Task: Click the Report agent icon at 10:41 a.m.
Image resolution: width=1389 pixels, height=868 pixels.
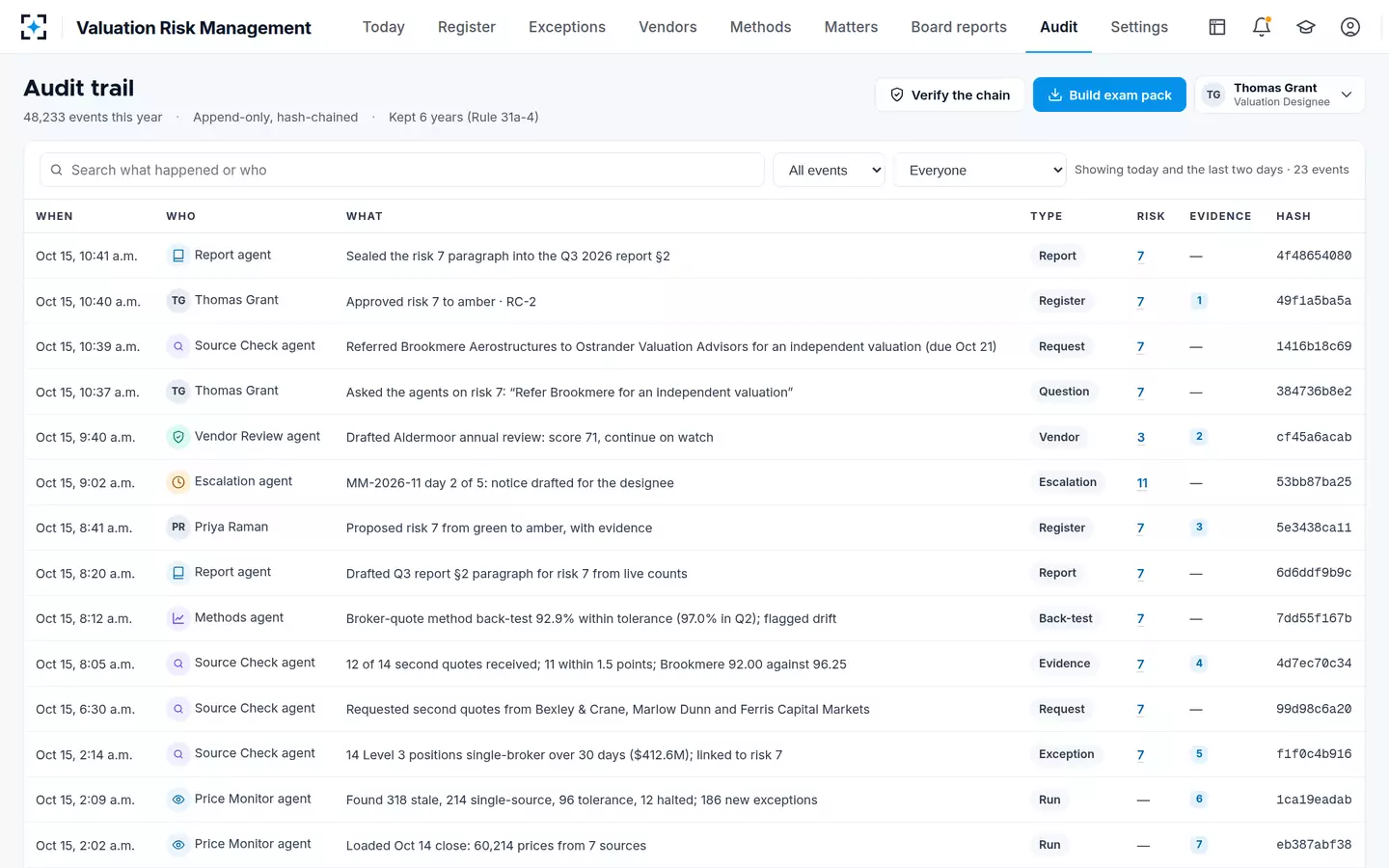Action: [177, 256]
